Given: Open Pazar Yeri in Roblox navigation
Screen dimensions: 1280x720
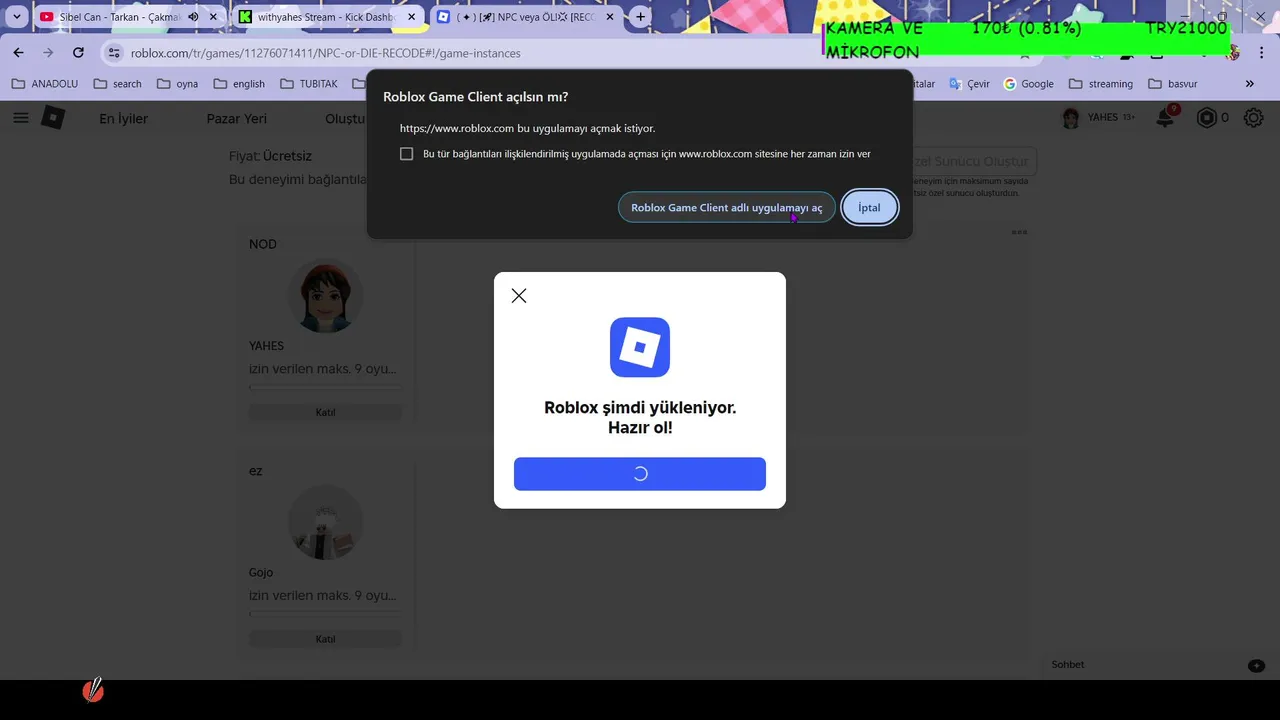Looking at the screenshot, I should pos(236,118).
